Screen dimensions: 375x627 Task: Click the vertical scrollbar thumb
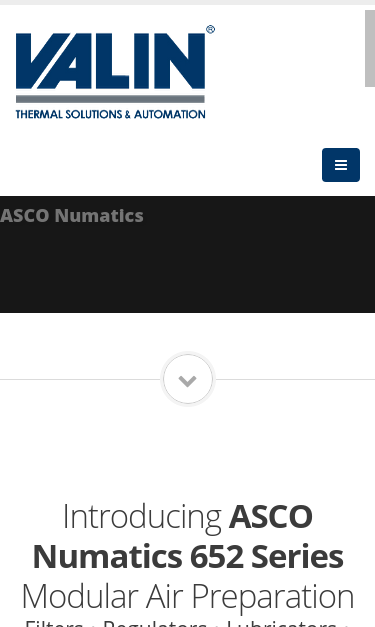(x=370, y=48)
